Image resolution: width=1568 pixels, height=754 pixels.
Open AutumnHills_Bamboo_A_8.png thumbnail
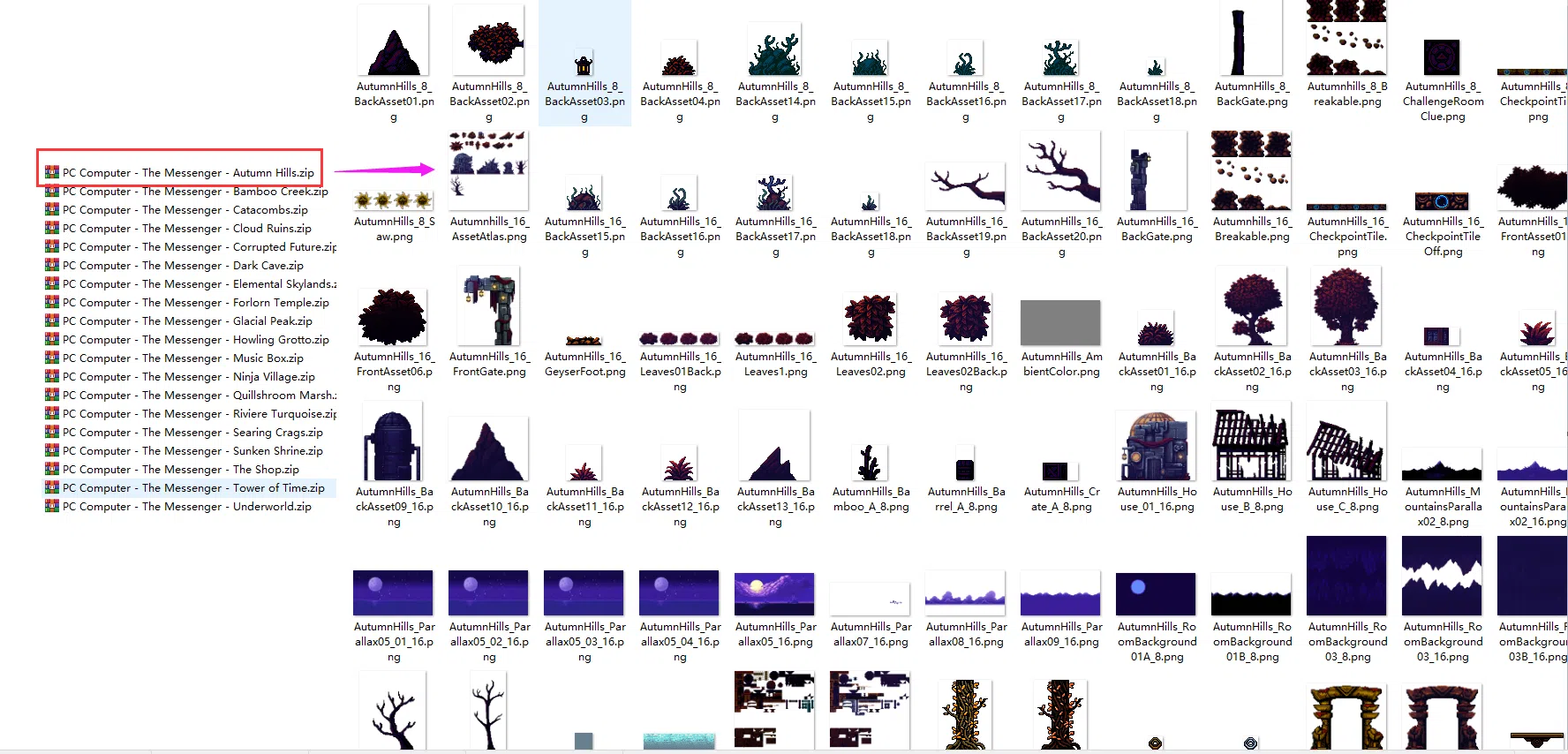pyautogui.click(x=870, y=463)
